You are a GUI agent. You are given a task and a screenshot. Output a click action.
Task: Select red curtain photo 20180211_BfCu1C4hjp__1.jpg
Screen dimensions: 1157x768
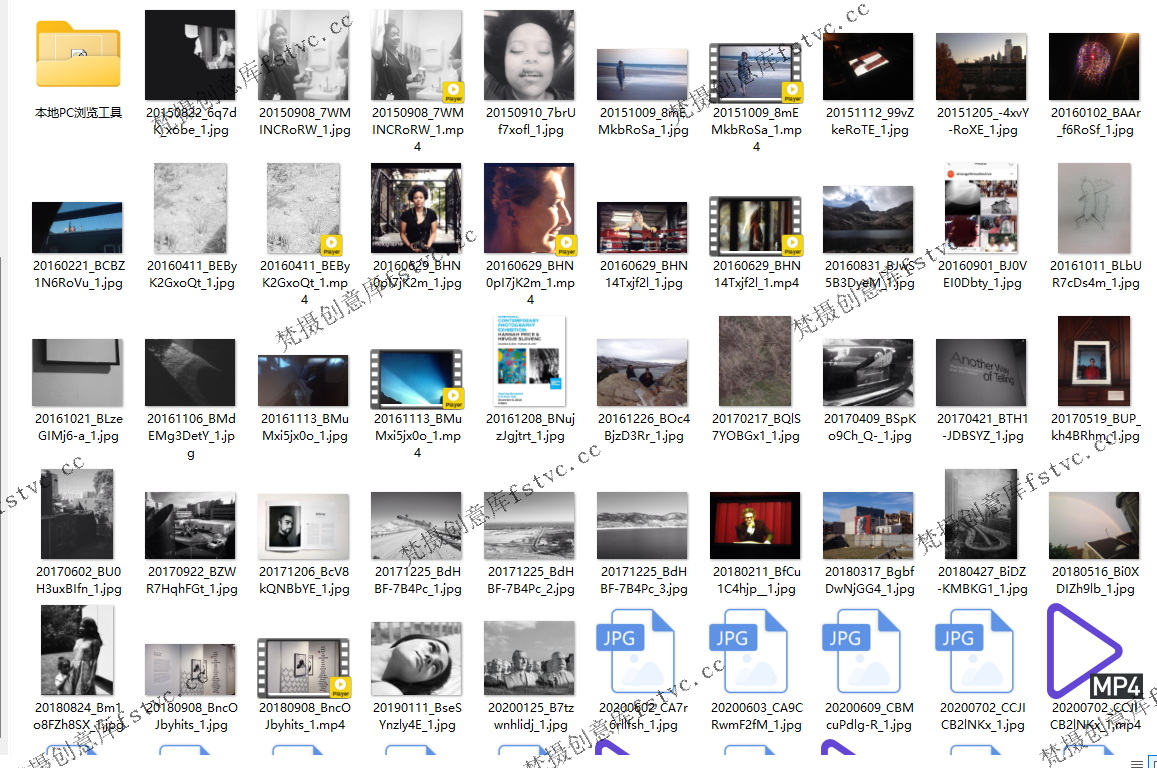tap(755, 525)
